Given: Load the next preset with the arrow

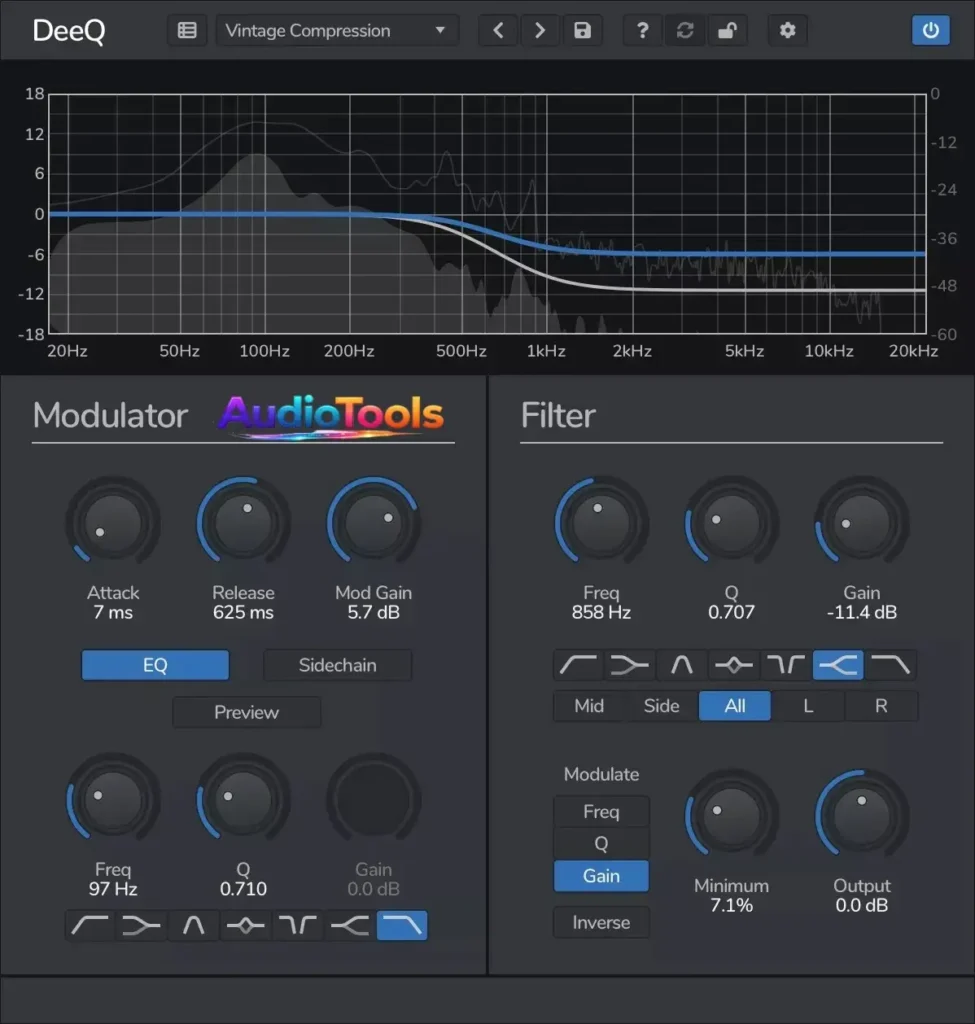Looking at the screenshot, I should click(x=540, y=30).
